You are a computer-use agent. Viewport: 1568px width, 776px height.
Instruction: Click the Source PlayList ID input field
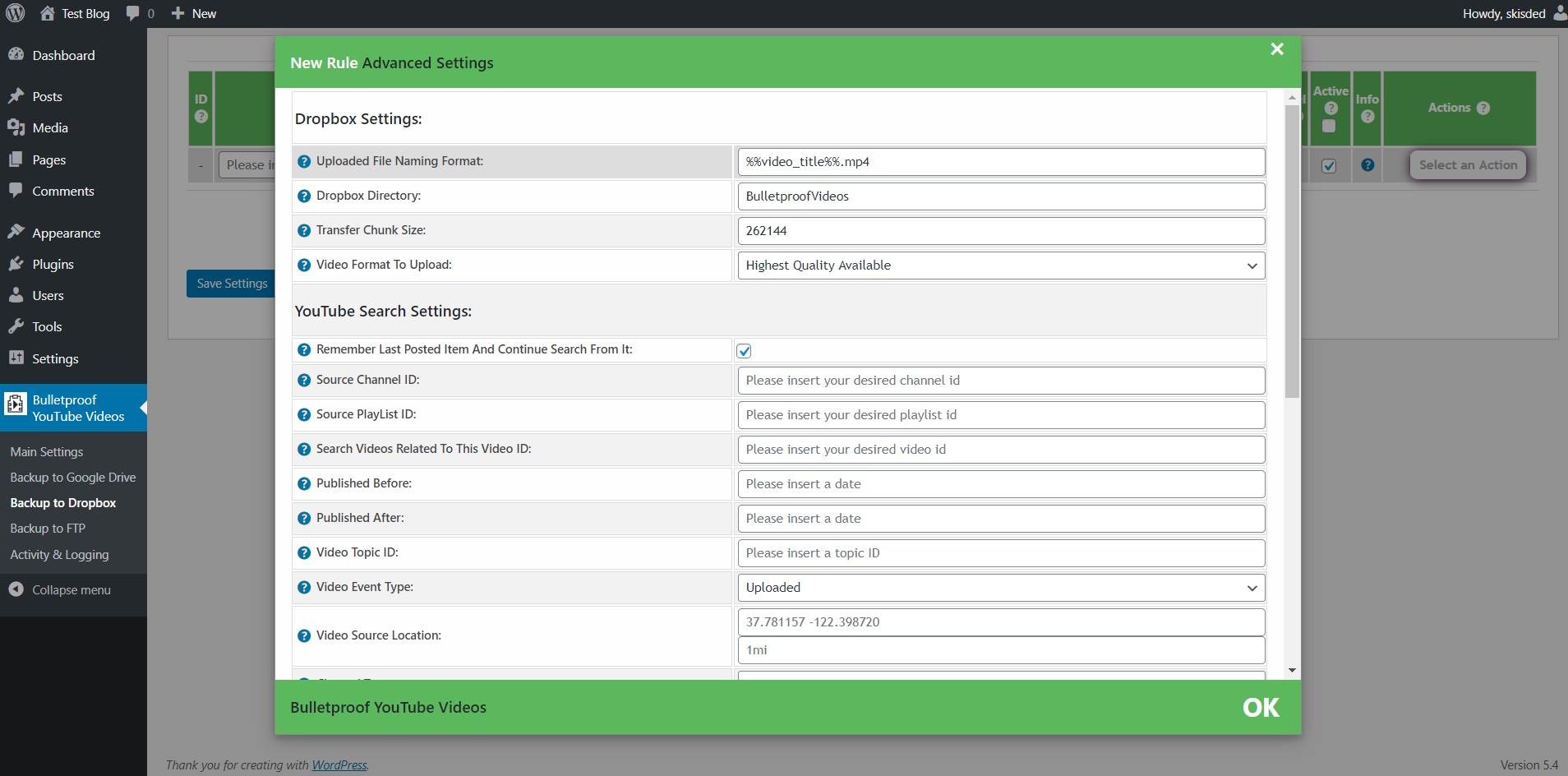1001,415
